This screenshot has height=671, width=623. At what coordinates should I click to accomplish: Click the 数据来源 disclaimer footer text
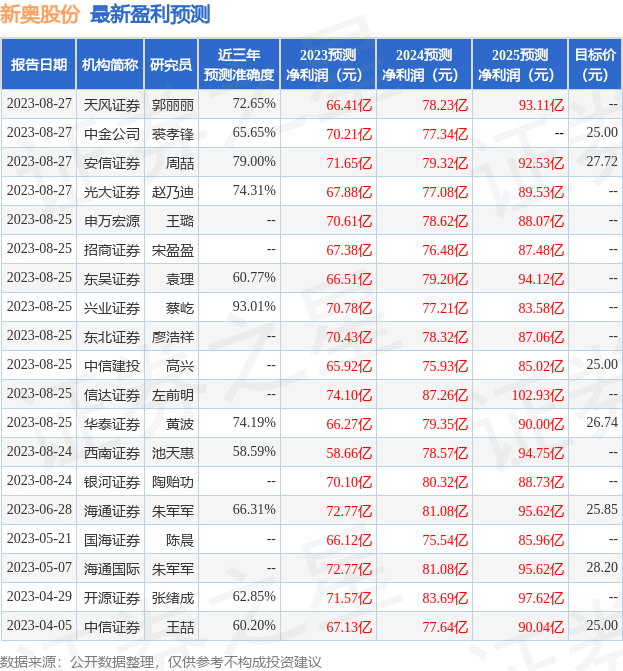(160, 662)
